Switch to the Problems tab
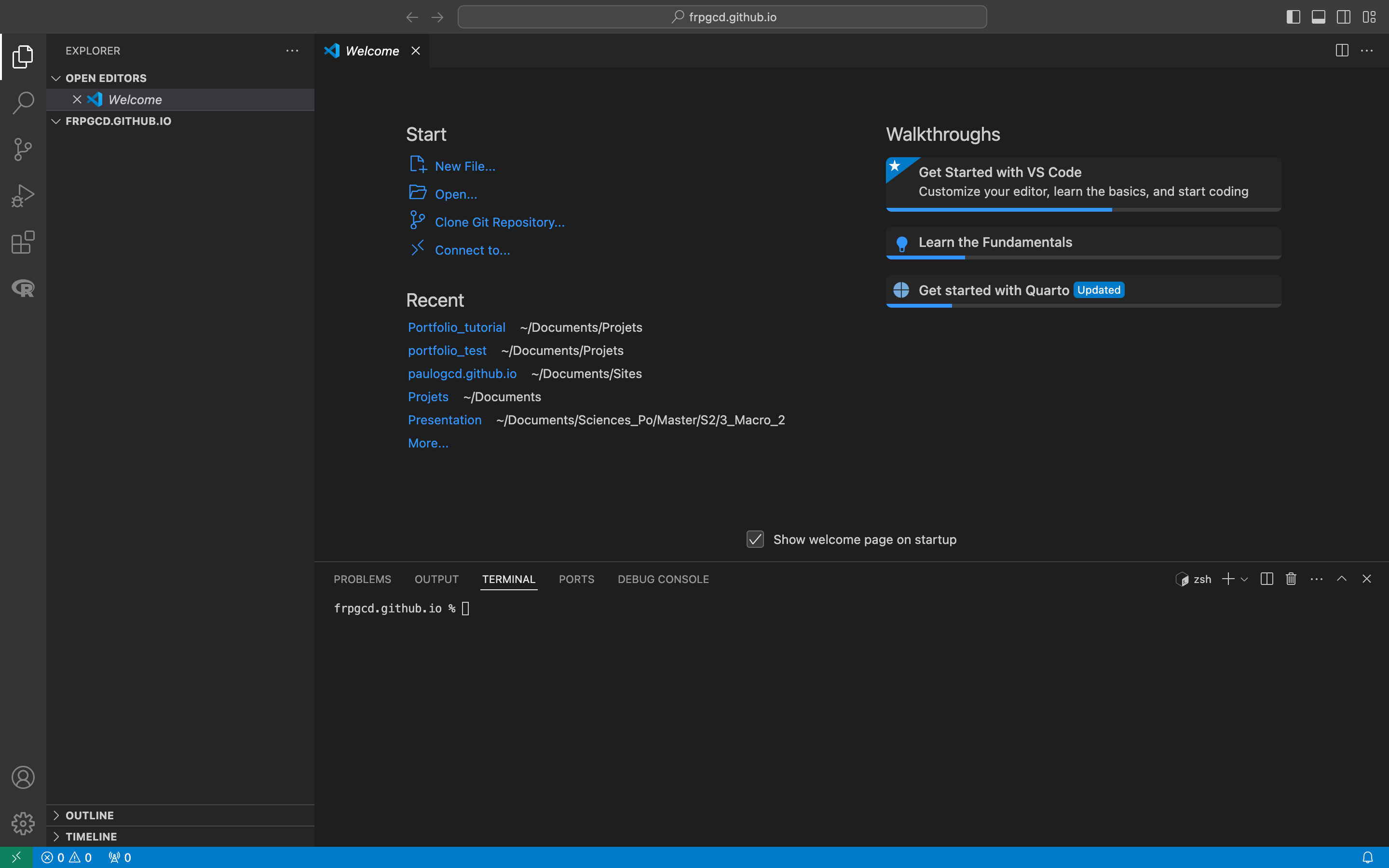 pyautogui.click(x=362, y=579)
